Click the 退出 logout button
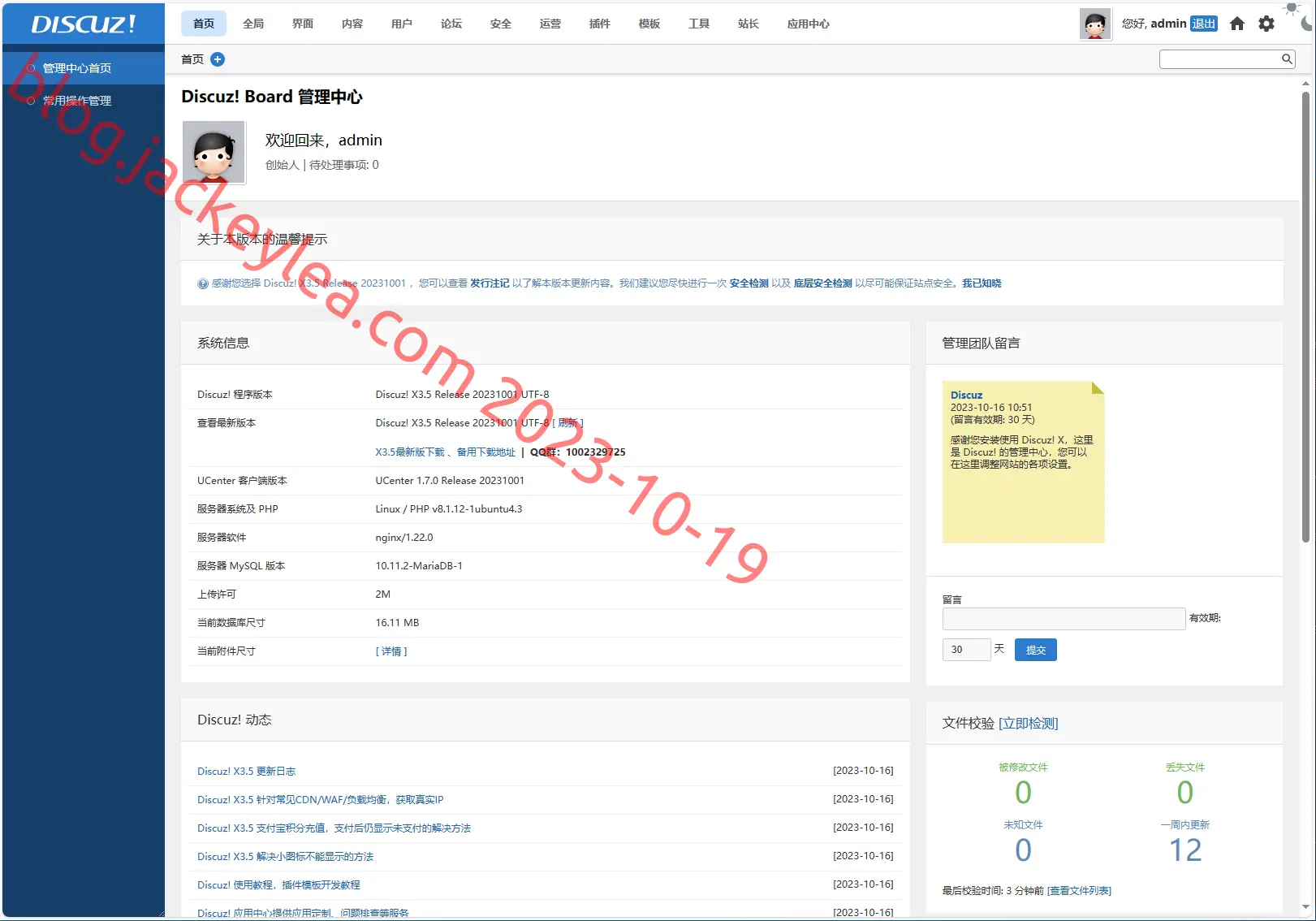Screen dimensions: 1316x921 pos(1203,24)
